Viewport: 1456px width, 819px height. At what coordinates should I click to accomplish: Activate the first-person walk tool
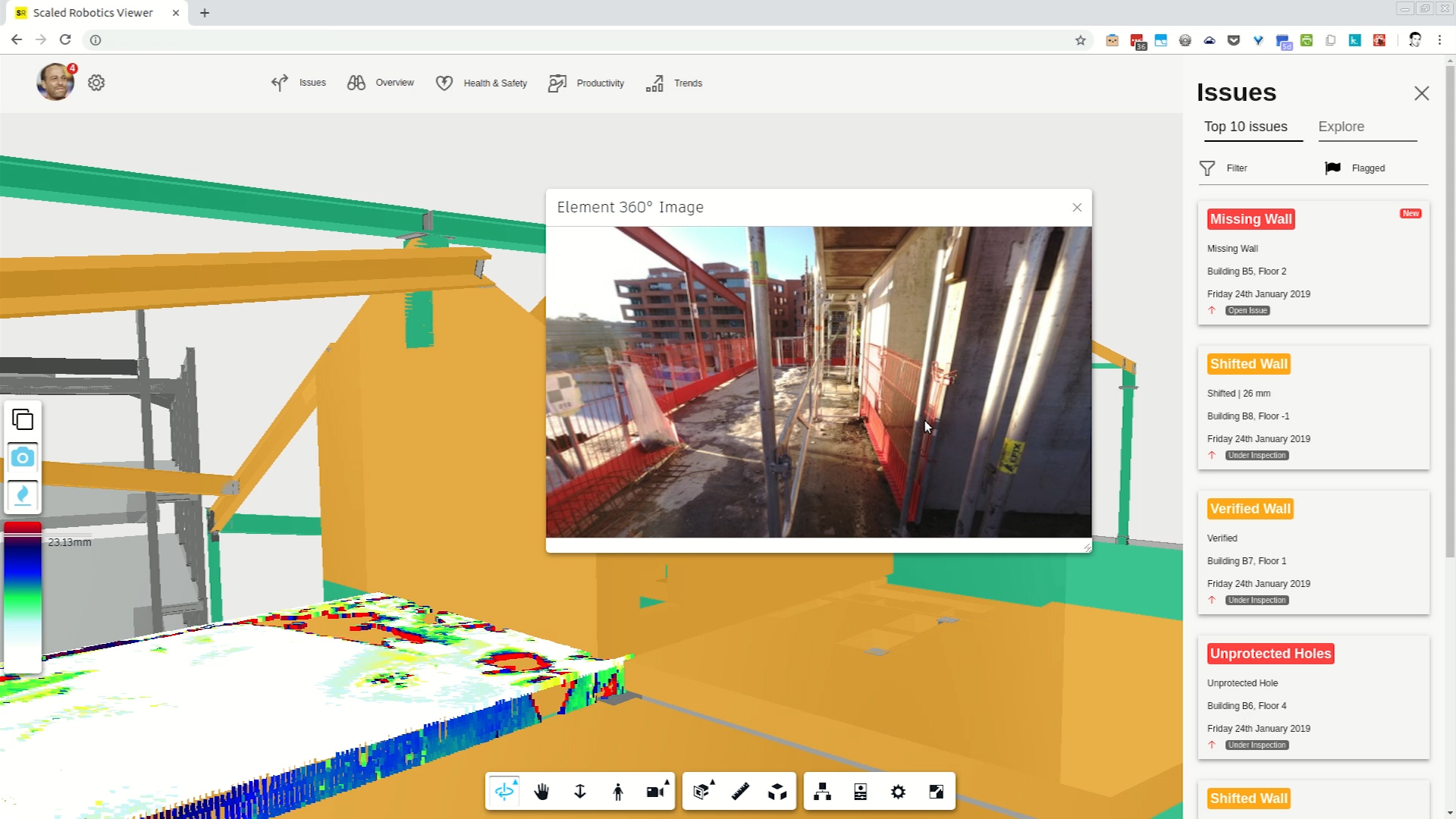click(618, 792)
